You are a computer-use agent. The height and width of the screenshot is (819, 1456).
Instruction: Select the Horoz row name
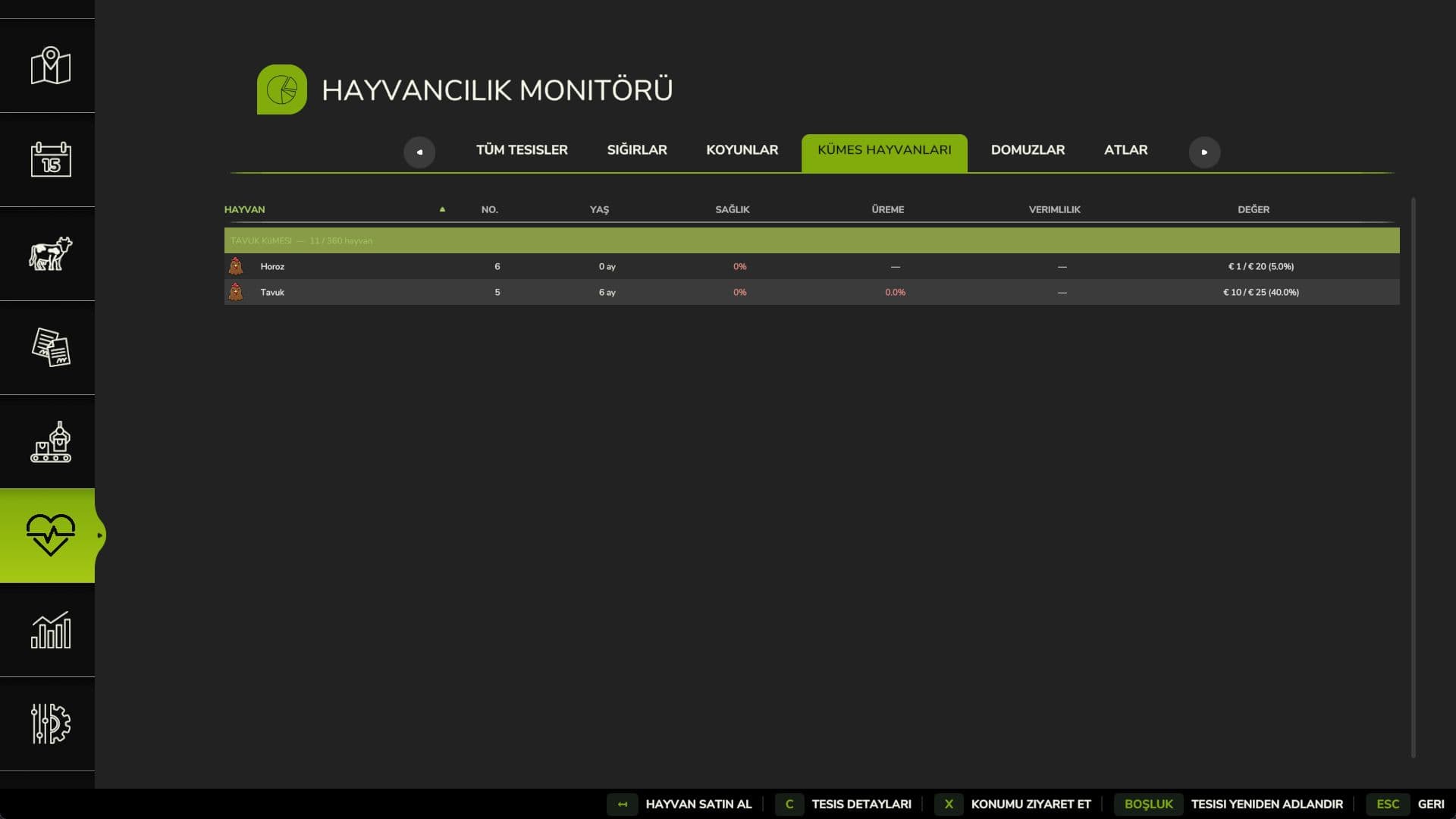pos(272,266)
